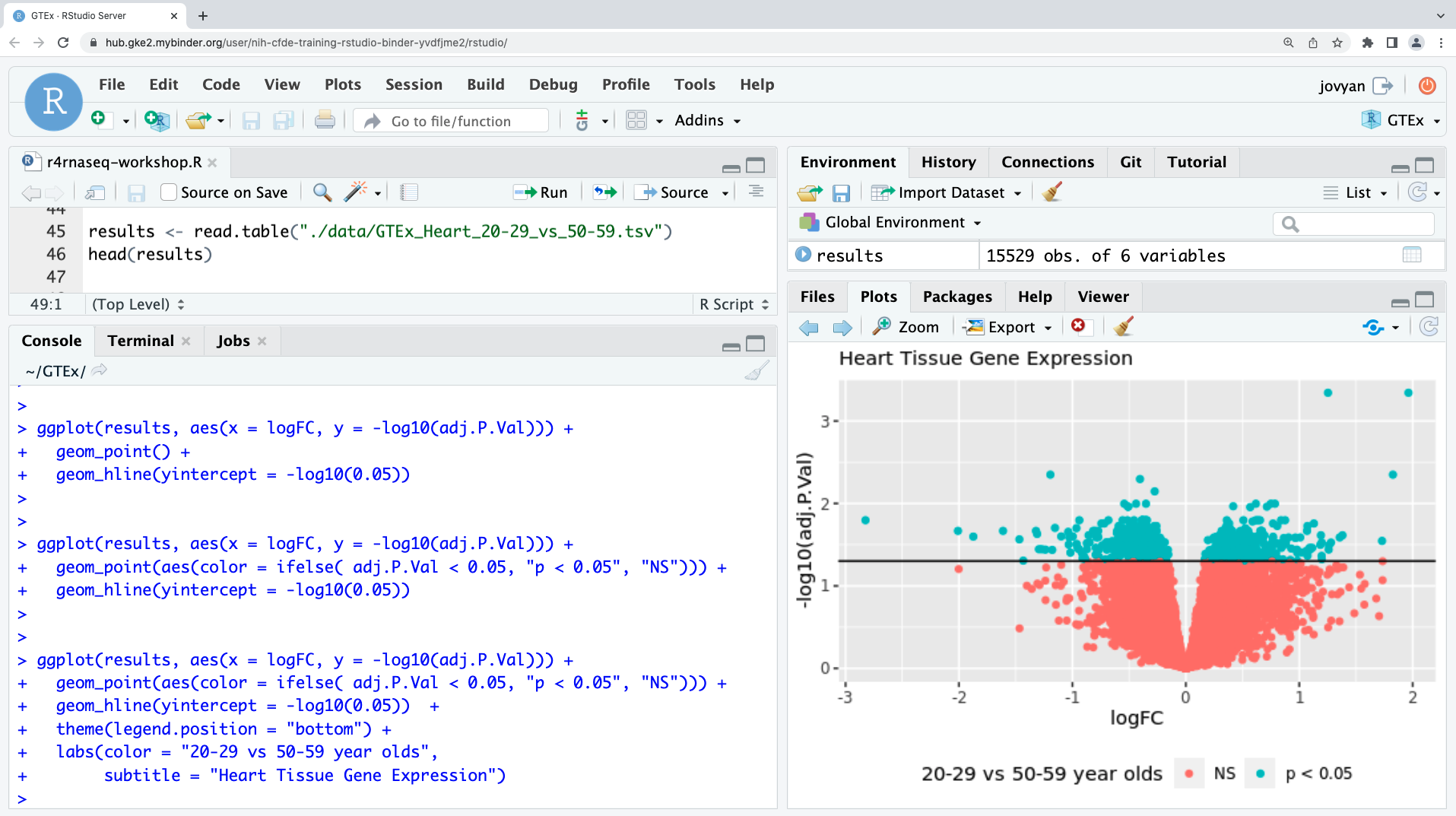Toggle the Source on Save checkbox
The height and width of the screenshot is (816, 1456).
(169, 192)
